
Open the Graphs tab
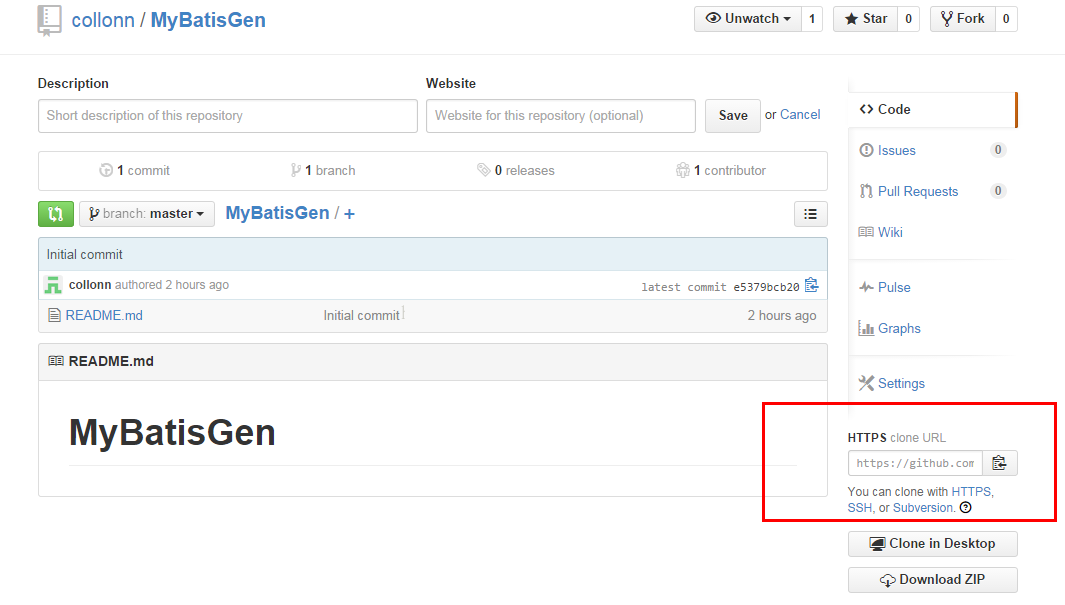[x=899, y=329]
